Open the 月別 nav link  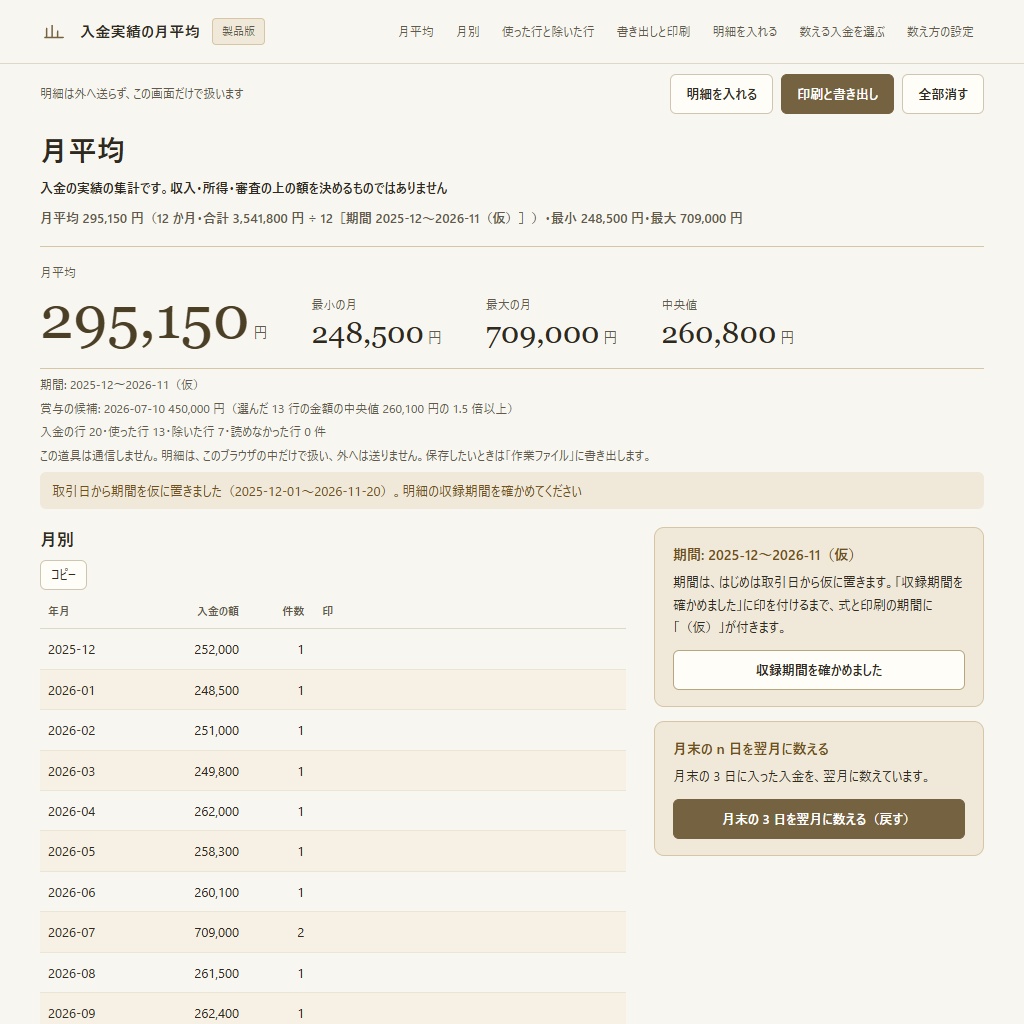[468, 31]
